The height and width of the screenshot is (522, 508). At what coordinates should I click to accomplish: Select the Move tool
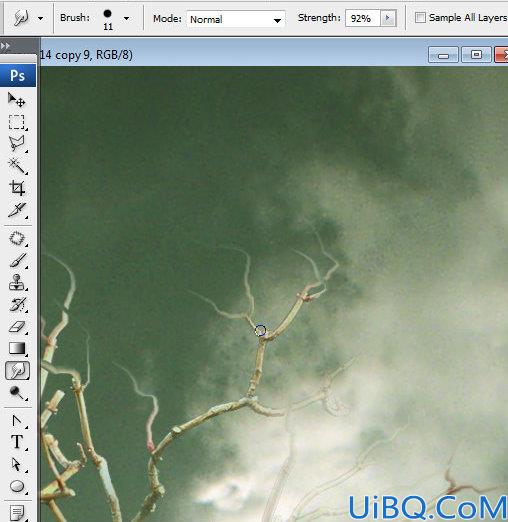17,100
